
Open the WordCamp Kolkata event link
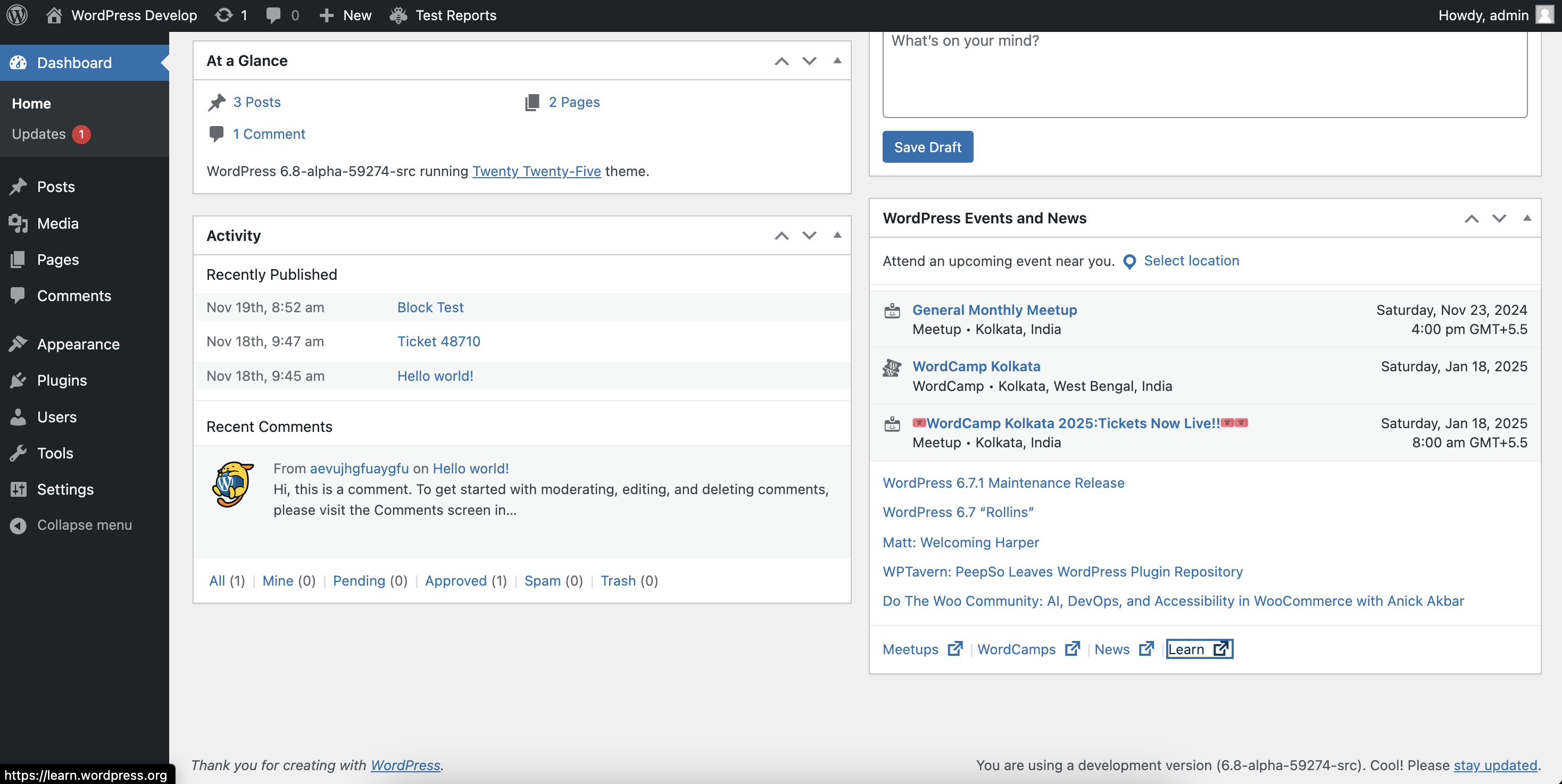pos(976,366)
